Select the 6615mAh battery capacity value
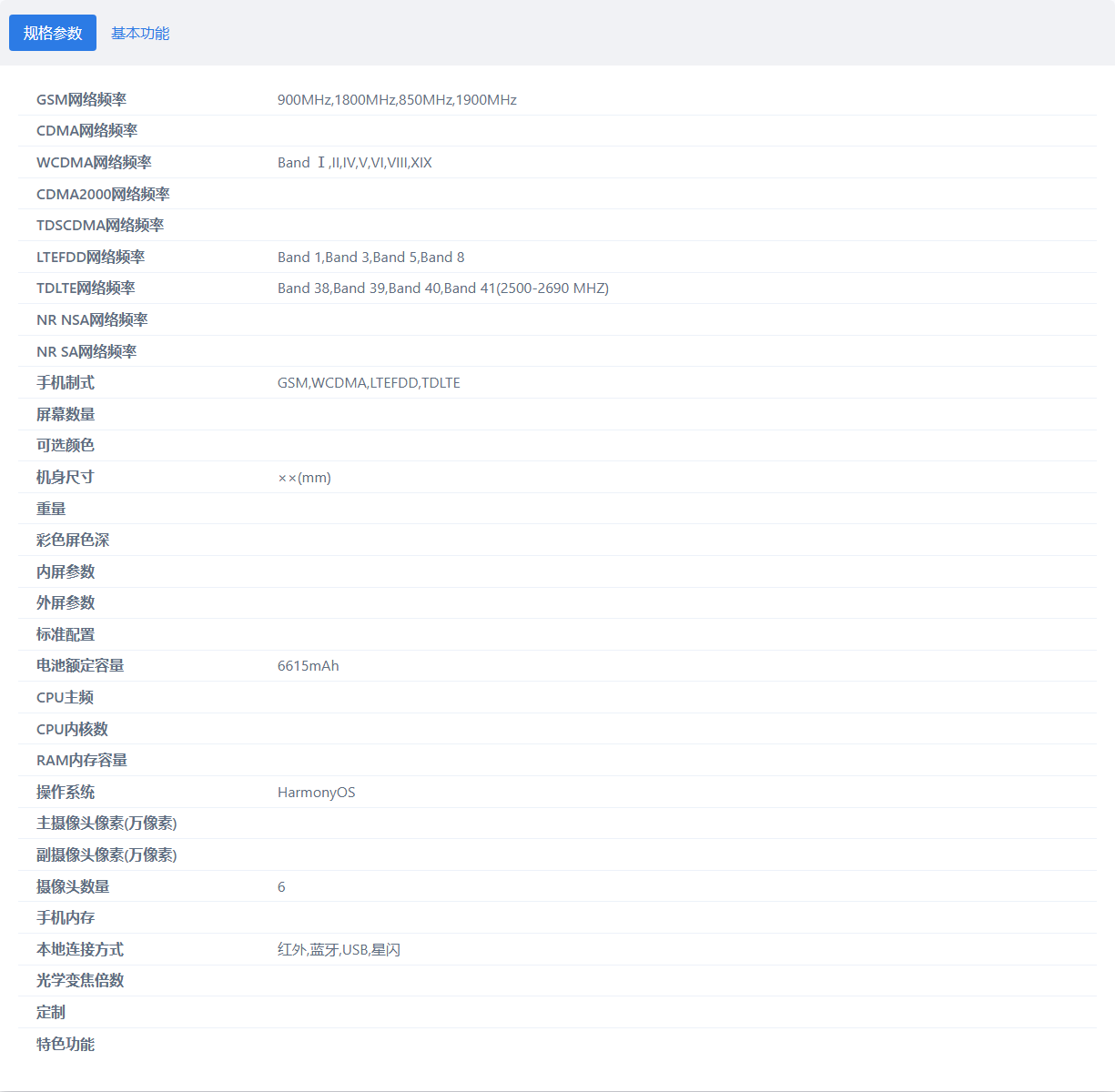 pos(309,665)
